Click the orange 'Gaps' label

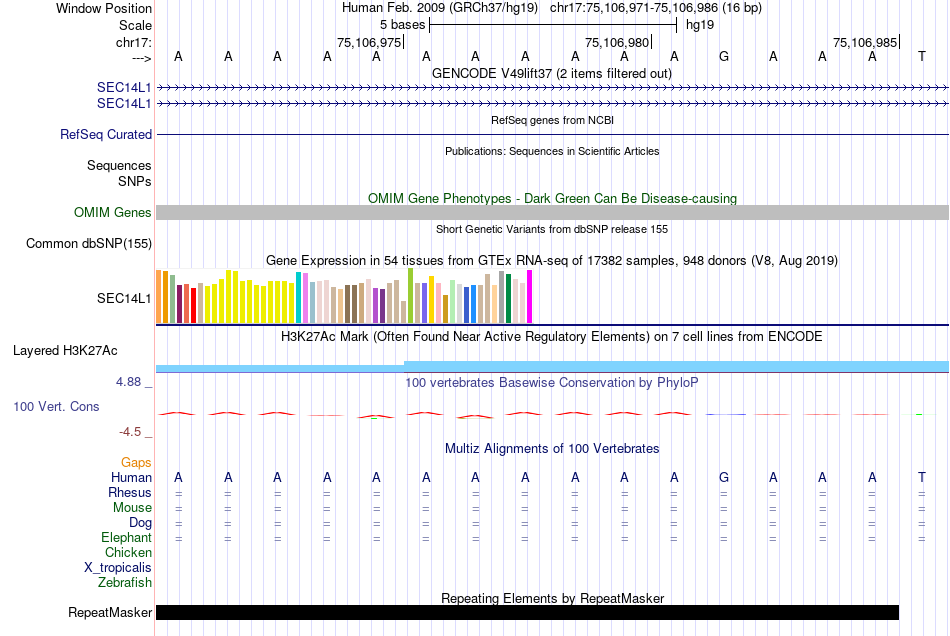pyautogui.click(x=136, y=462)
